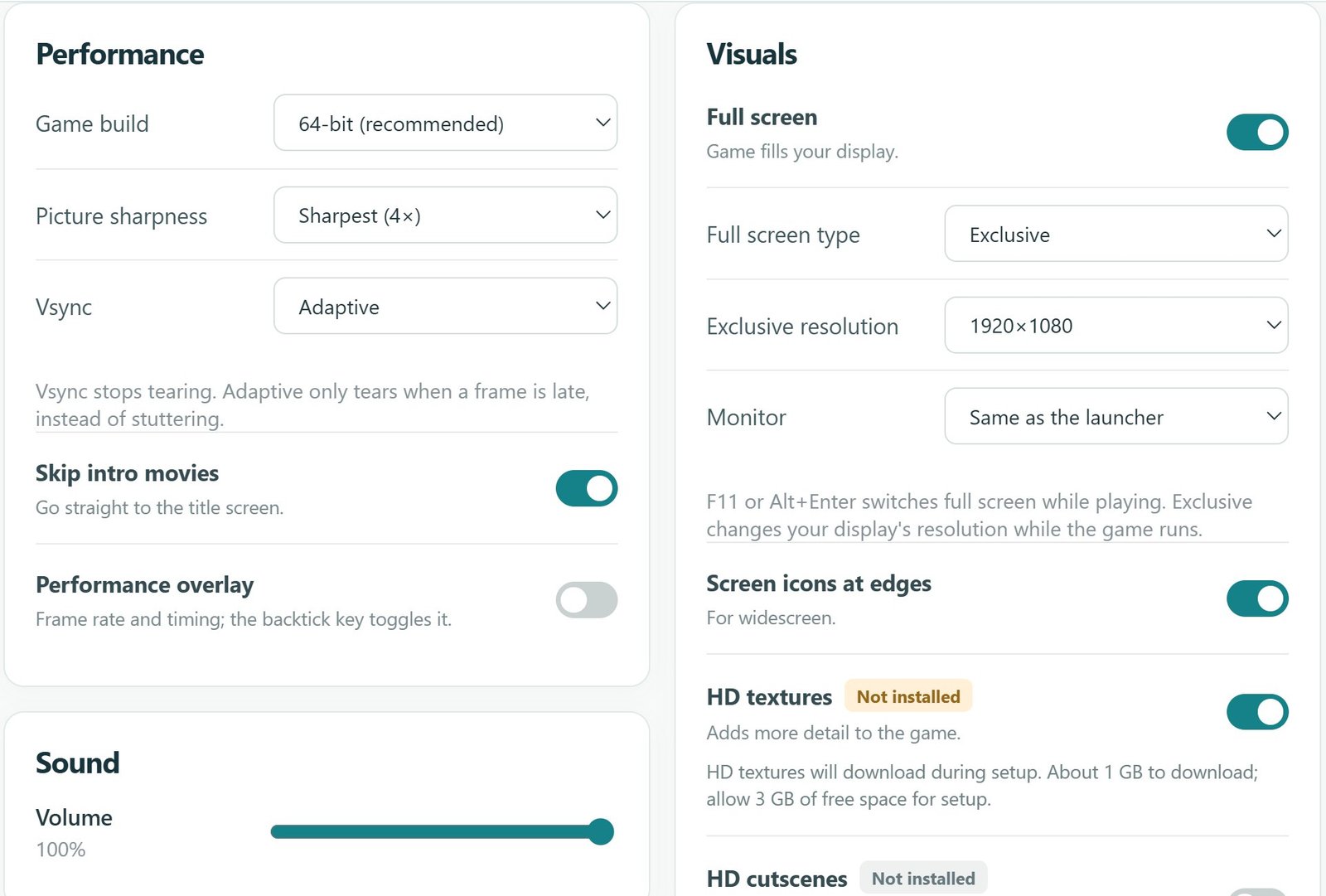Click the Go straight to title screen text
This screenshot has height=896, width=1326.
(x=159, y=508)
